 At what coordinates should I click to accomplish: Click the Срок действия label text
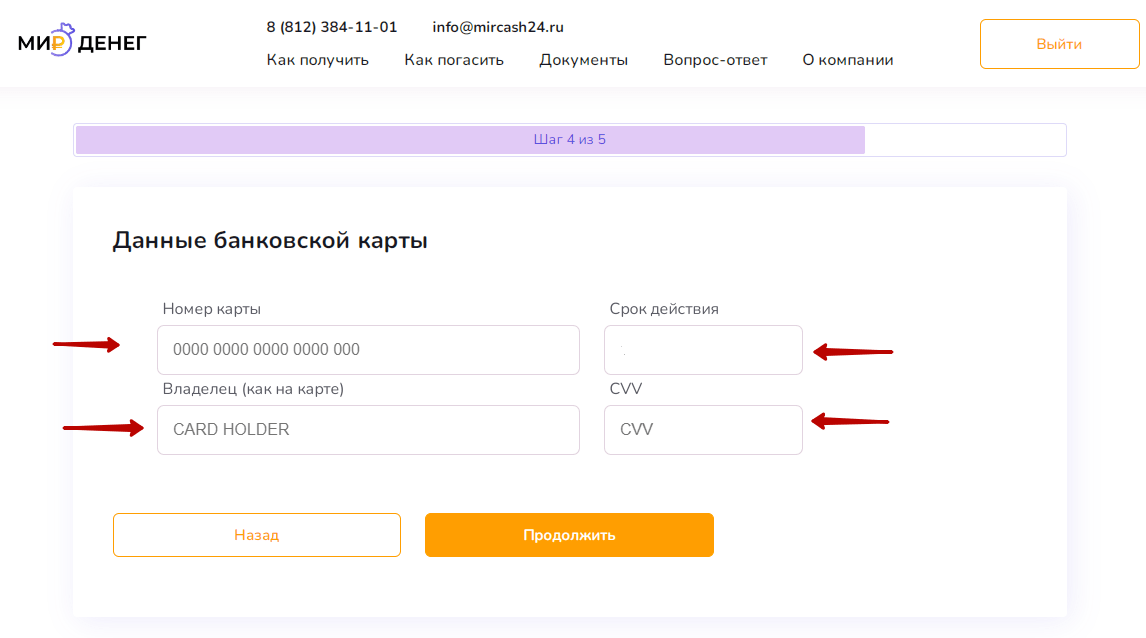(664, 309)
